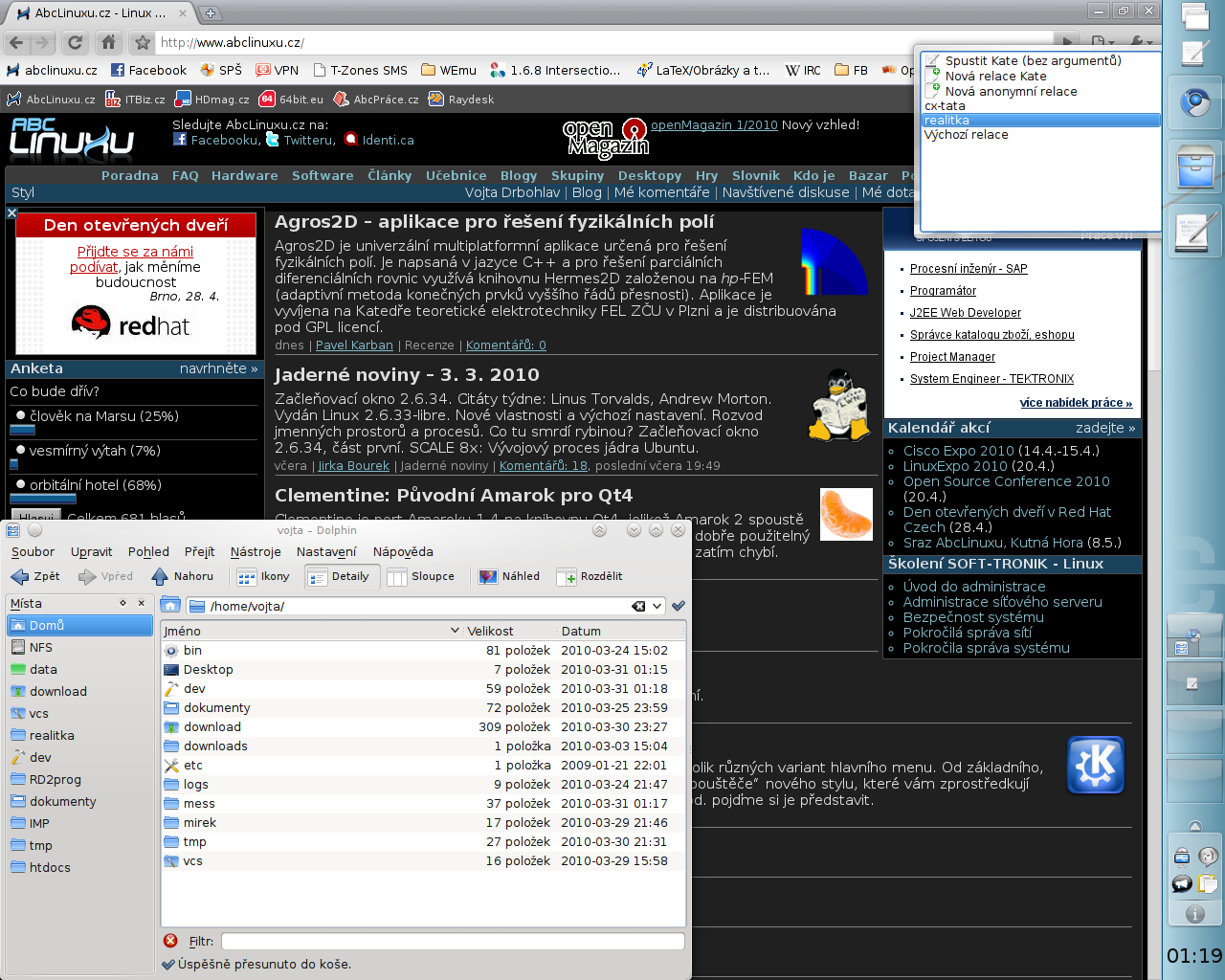The height and width of the screenshot is (980, 1225).
Task: Select the 'realitka' session in Kate popup
Action: [x=1041, y=120]
